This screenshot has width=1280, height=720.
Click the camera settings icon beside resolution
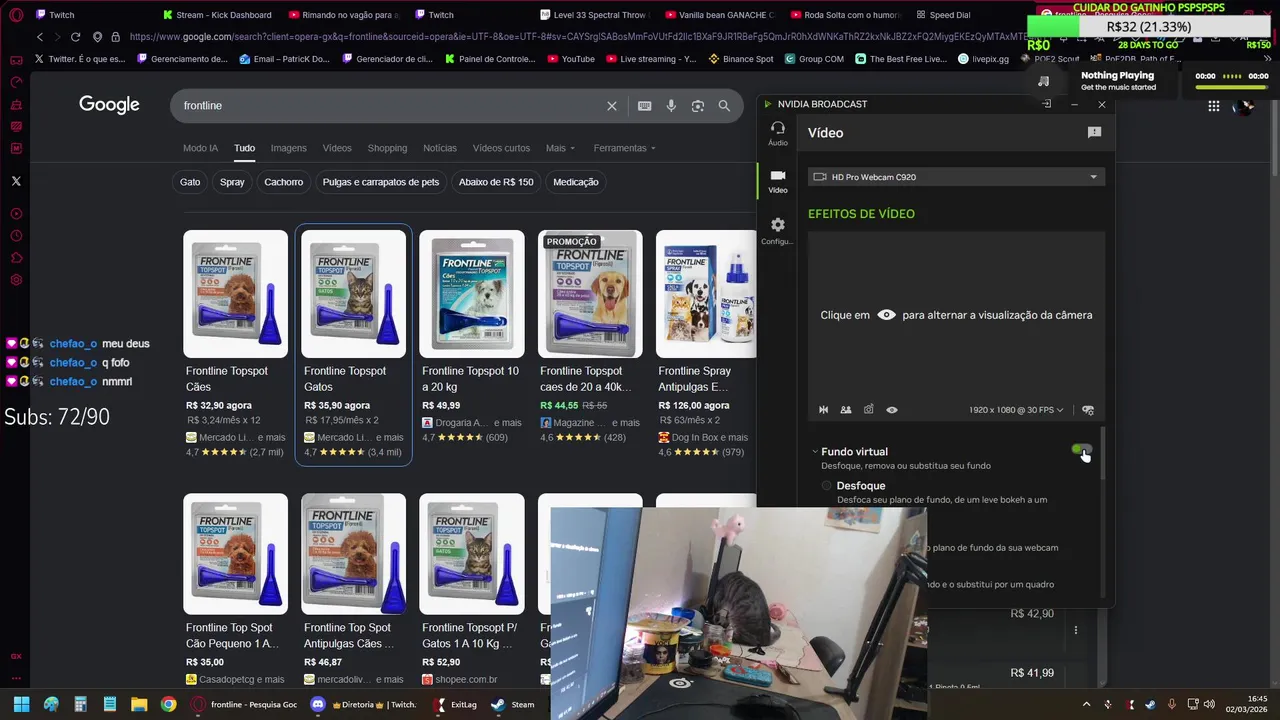(x=1088, y=410)
